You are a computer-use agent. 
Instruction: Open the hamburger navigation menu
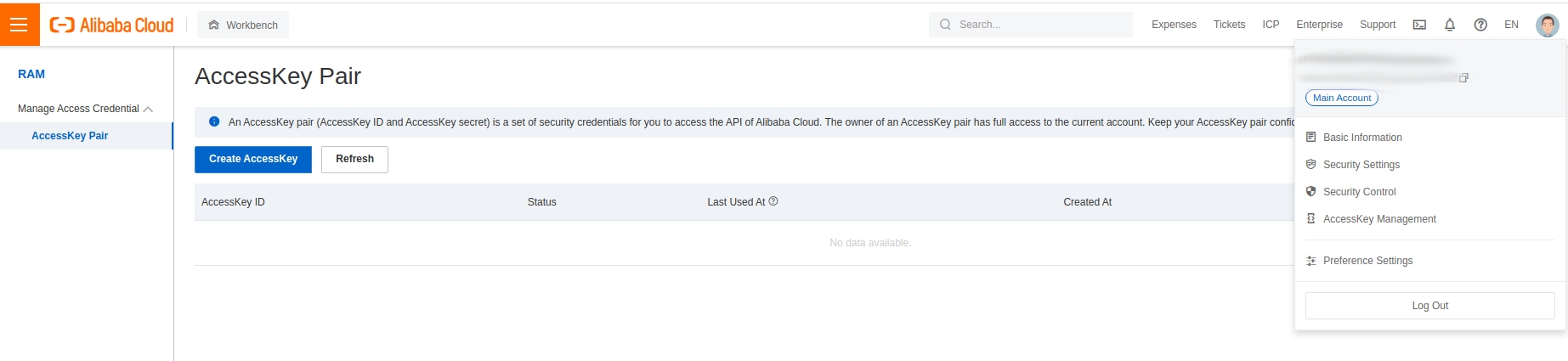click(x=19, y=25)
